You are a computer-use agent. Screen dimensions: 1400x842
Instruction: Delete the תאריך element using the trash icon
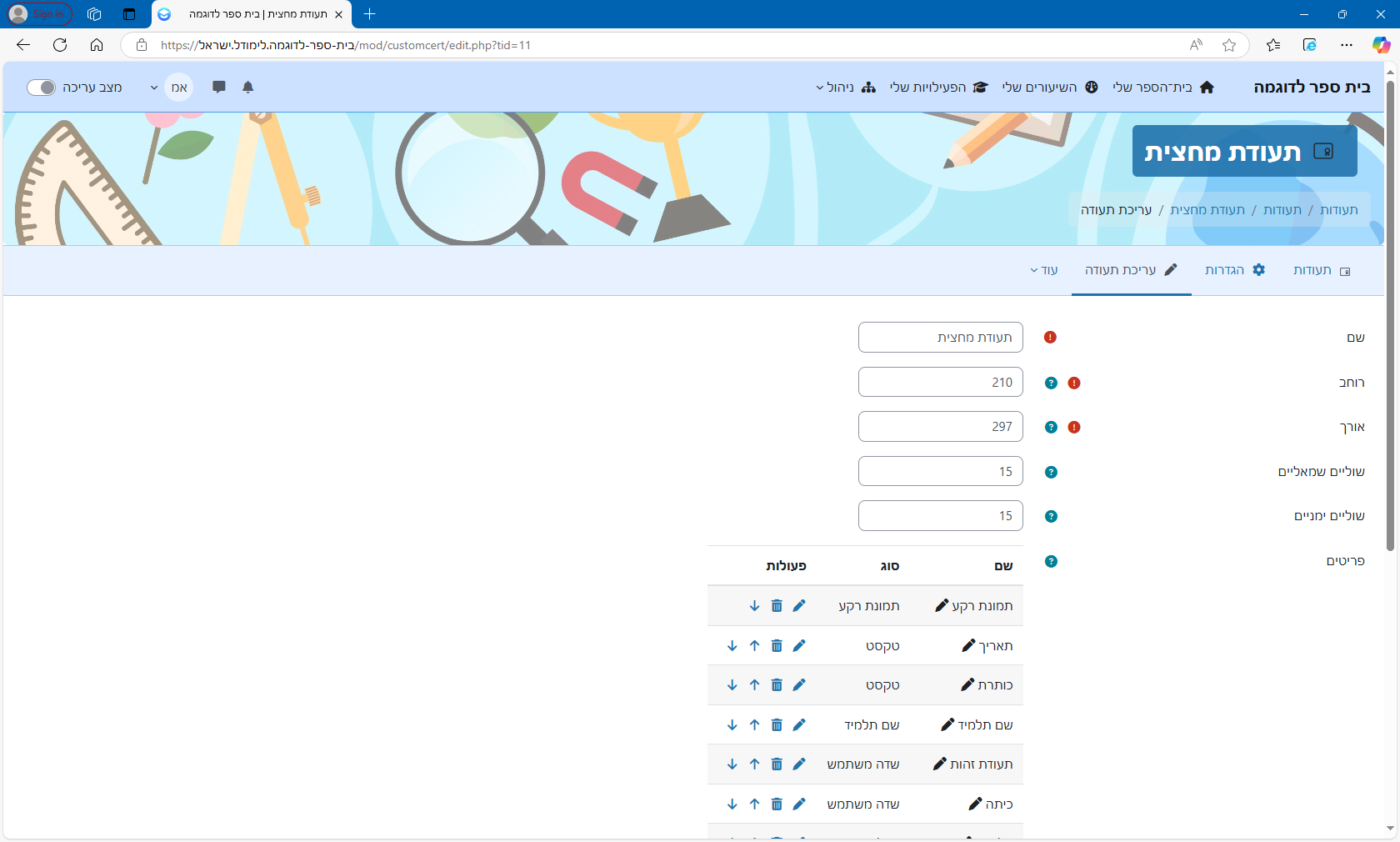coord(777,645)
